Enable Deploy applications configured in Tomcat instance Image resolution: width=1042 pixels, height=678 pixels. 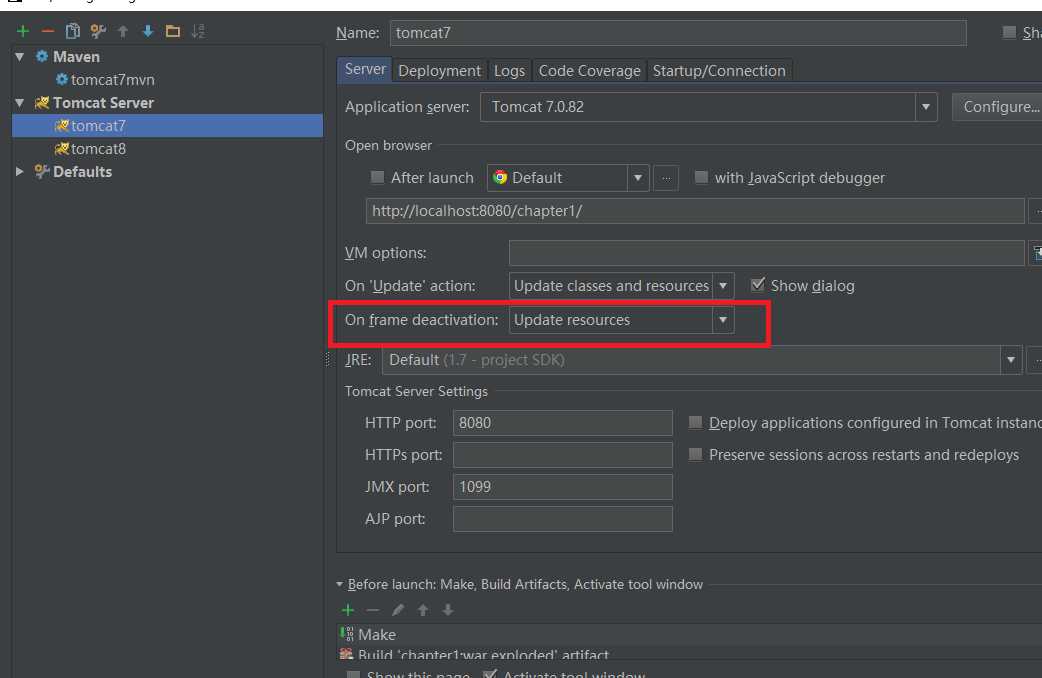[695, 422]
